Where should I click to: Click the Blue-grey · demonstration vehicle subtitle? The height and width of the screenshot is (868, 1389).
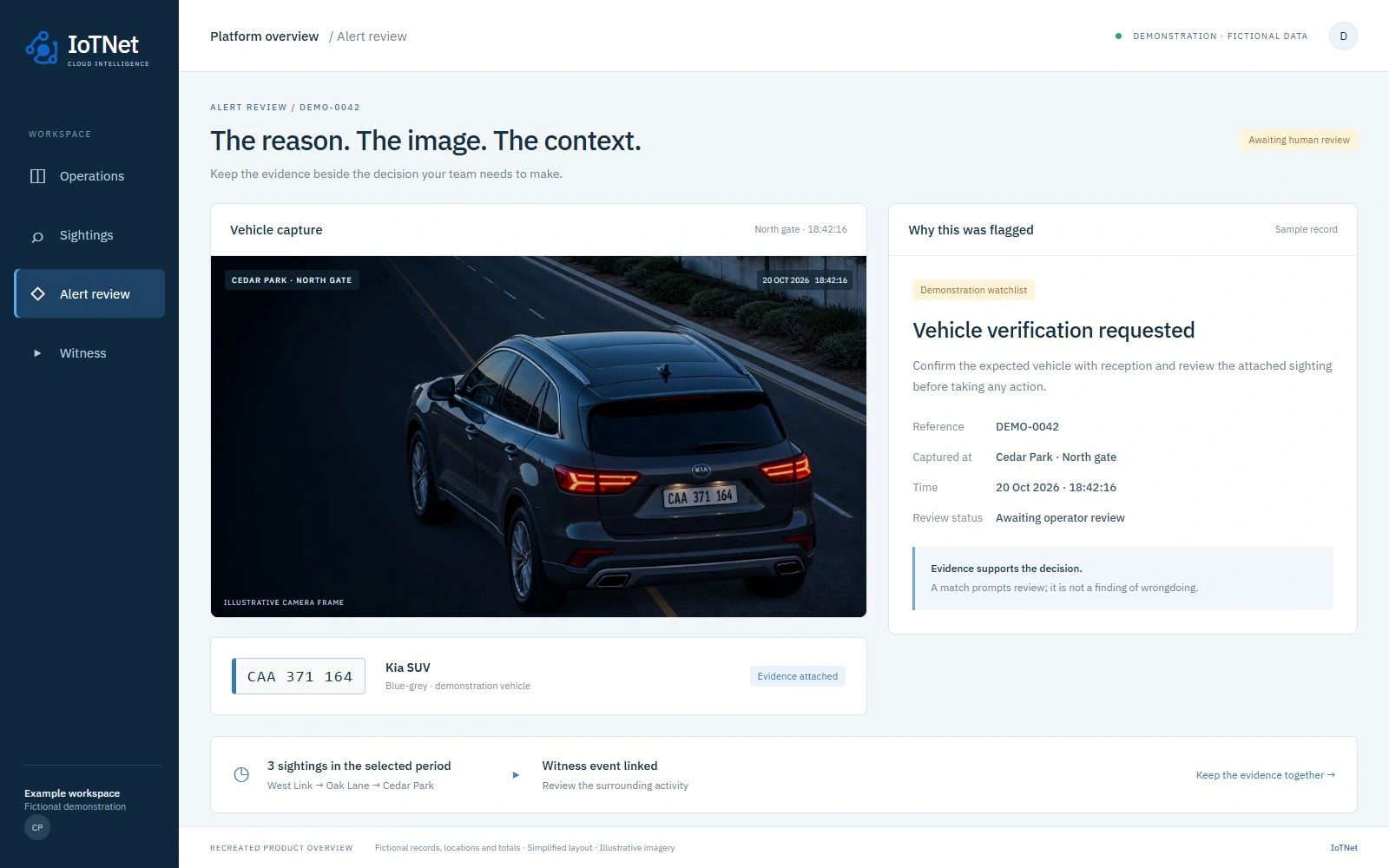point(458,686)
